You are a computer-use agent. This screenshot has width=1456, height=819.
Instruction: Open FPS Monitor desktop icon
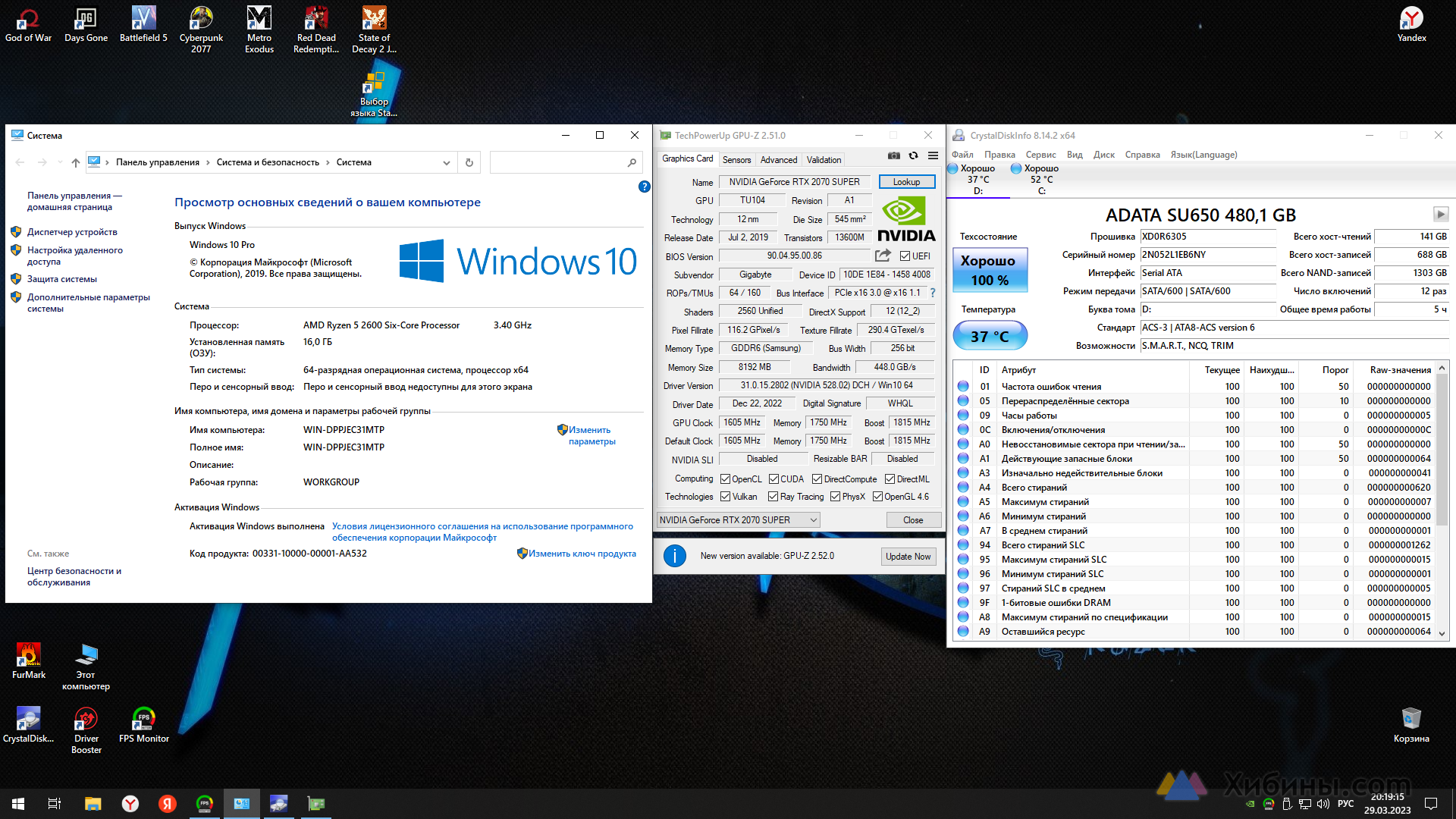143,725
